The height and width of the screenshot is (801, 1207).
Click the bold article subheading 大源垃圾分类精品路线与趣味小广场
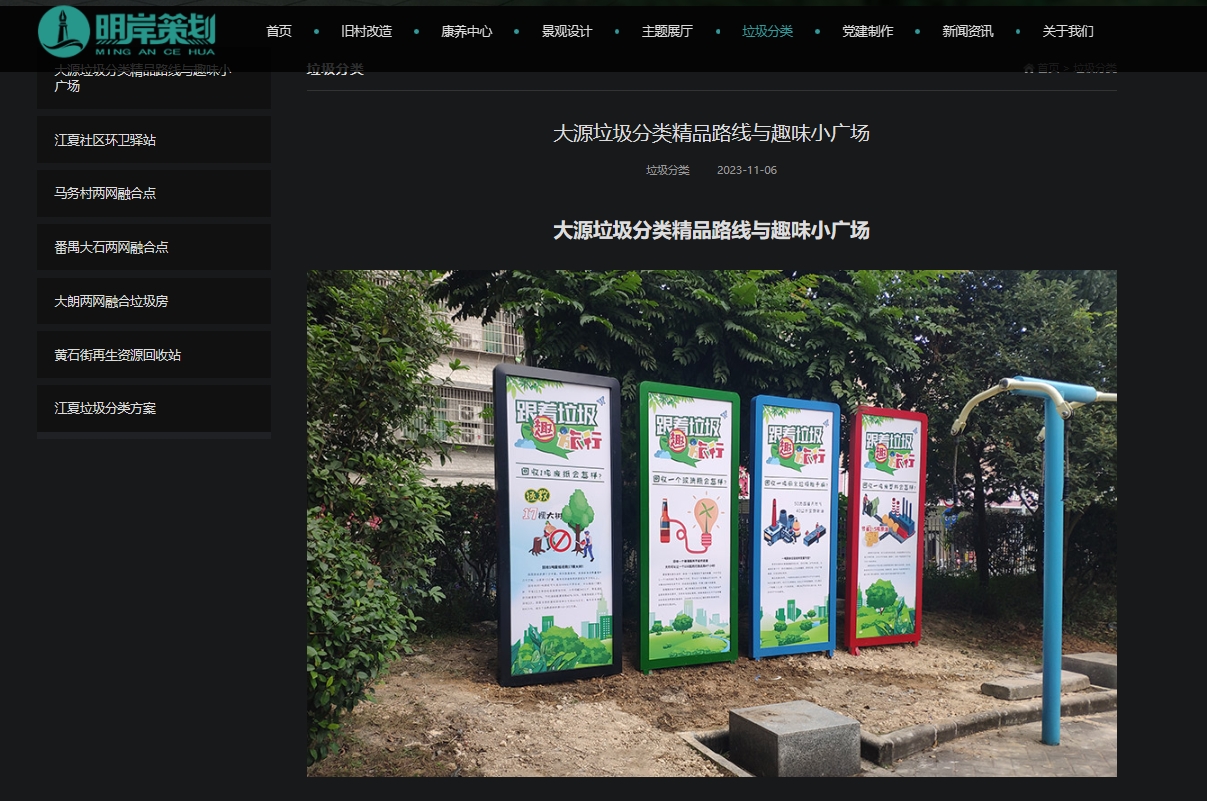click(711, 231)
